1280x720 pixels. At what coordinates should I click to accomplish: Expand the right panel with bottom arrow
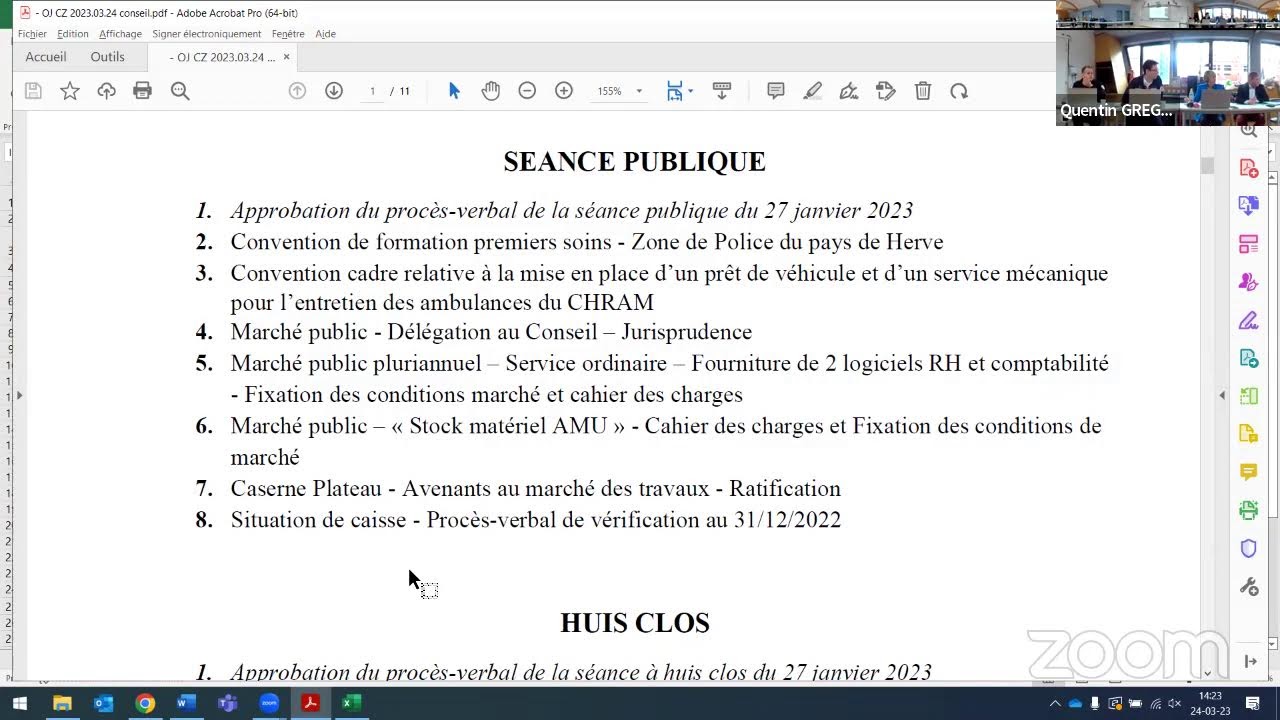coord(1250,661)
